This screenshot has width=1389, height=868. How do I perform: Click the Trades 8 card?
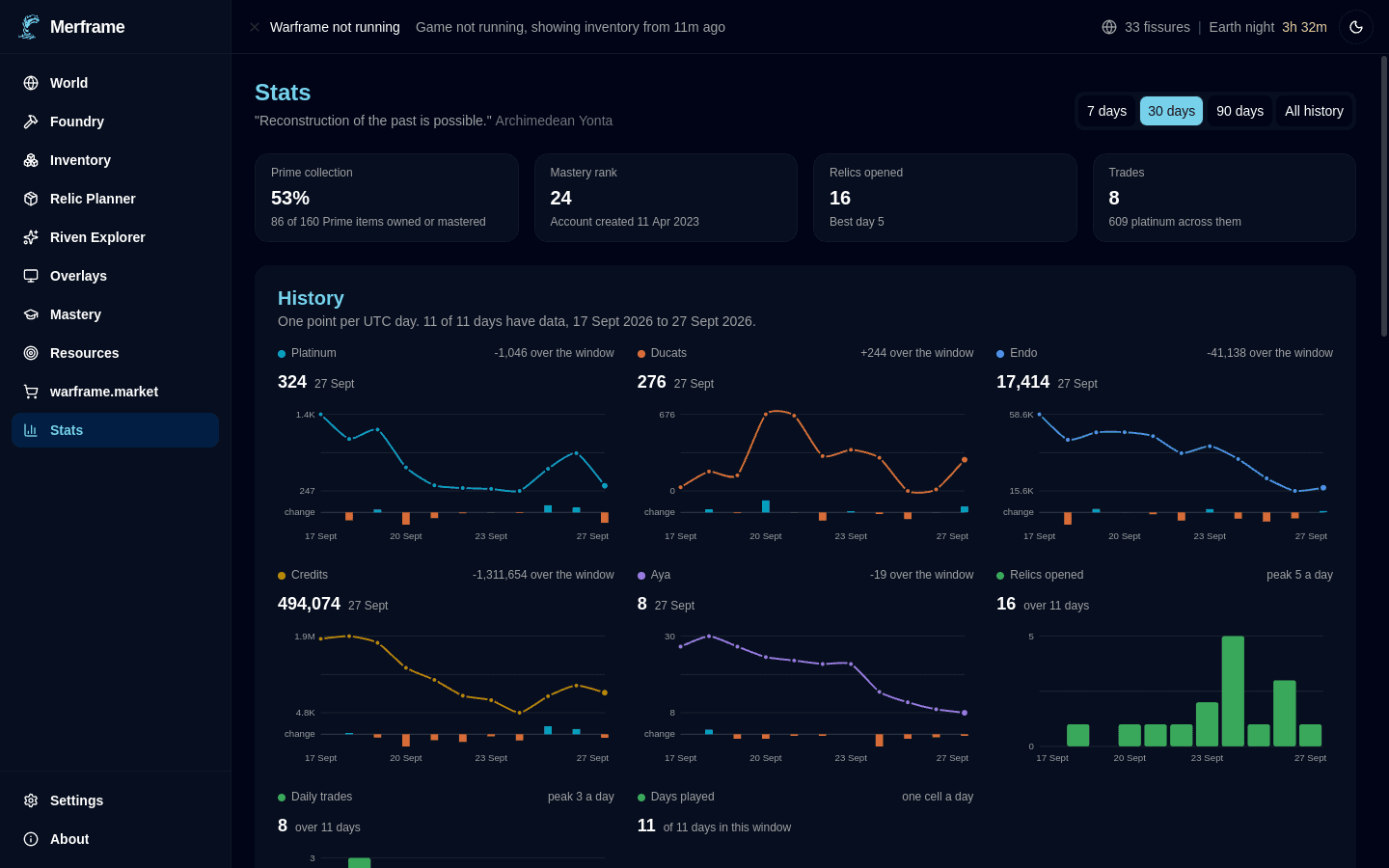point(1224,198)
